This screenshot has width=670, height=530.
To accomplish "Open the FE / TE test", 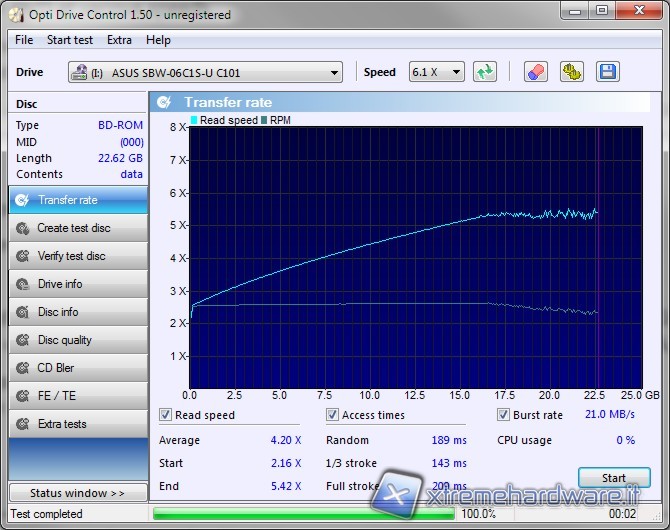I will tap(78, 396).
